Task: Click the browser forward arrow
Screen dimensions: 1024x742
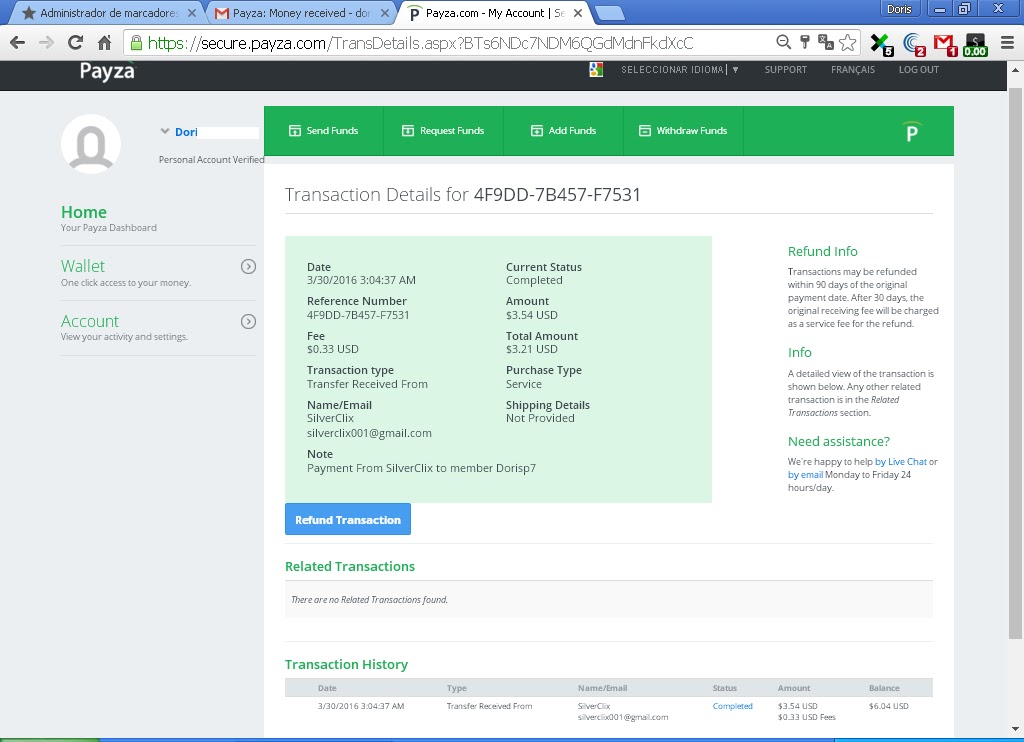Action: [46, 43]
